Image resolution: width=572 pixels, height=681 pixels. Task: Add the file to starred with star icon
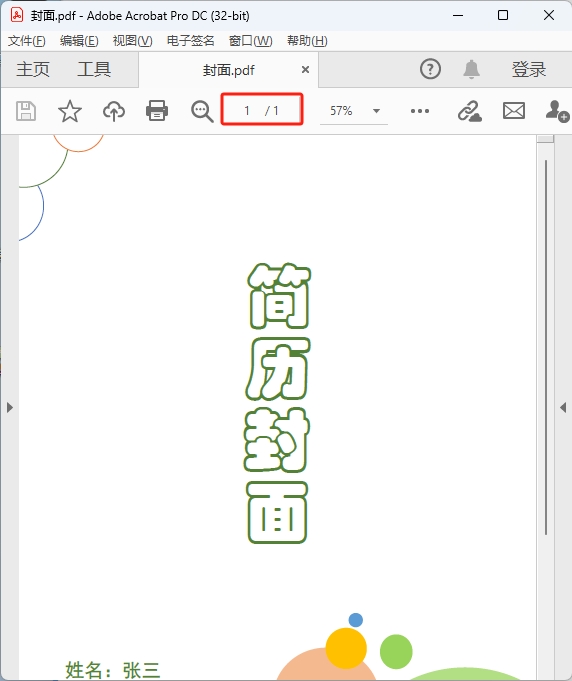coord(70,111)
